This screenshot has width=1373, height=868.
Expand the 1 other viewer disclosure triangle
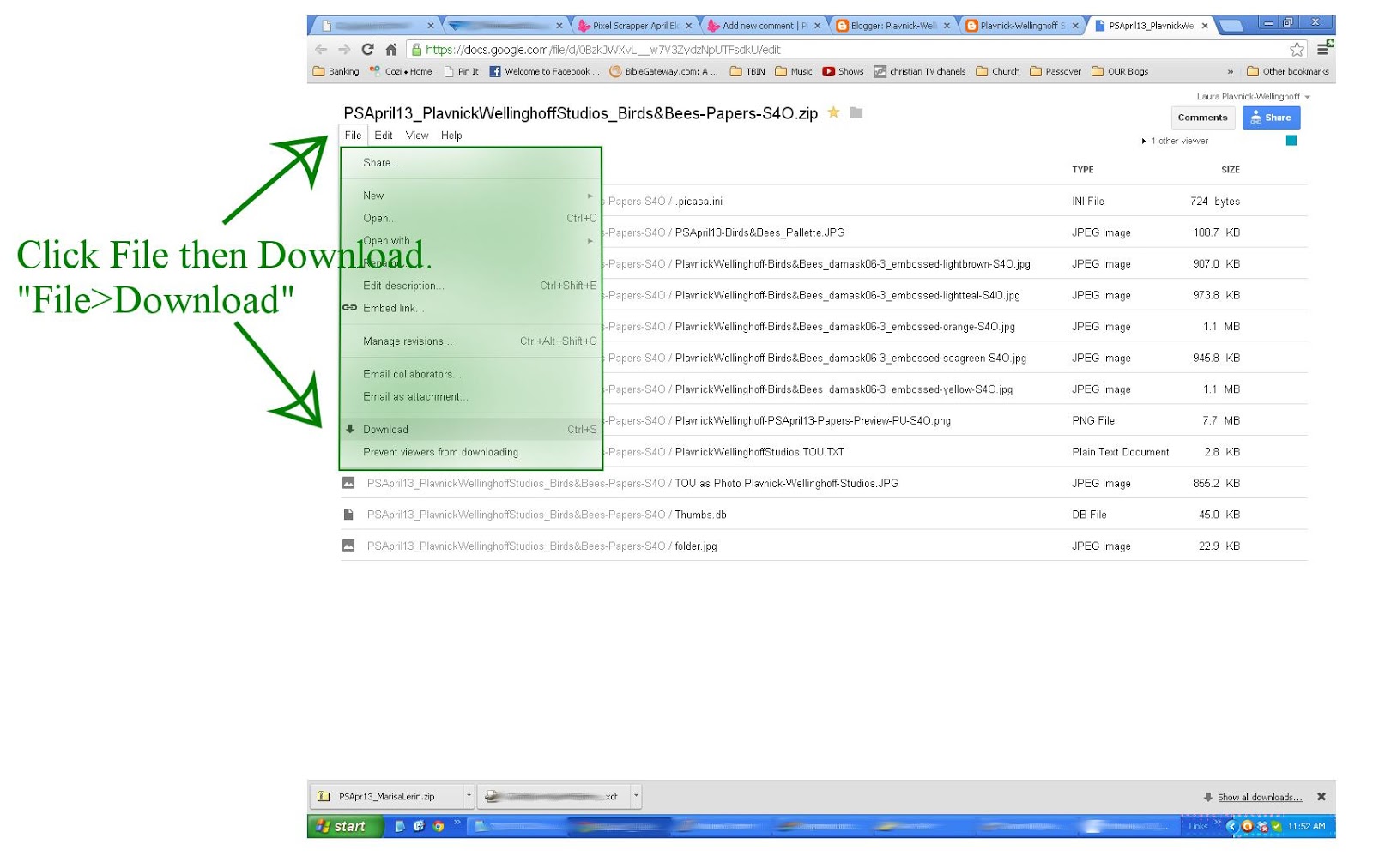point(1145,141)
